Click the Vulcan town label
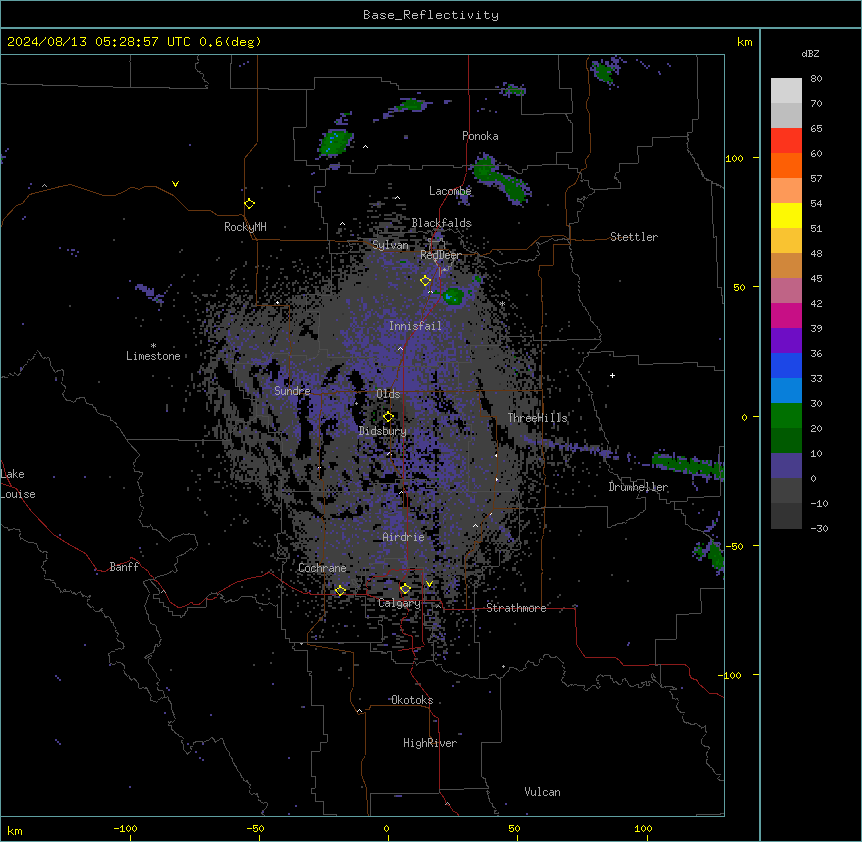 click(542, 792)
